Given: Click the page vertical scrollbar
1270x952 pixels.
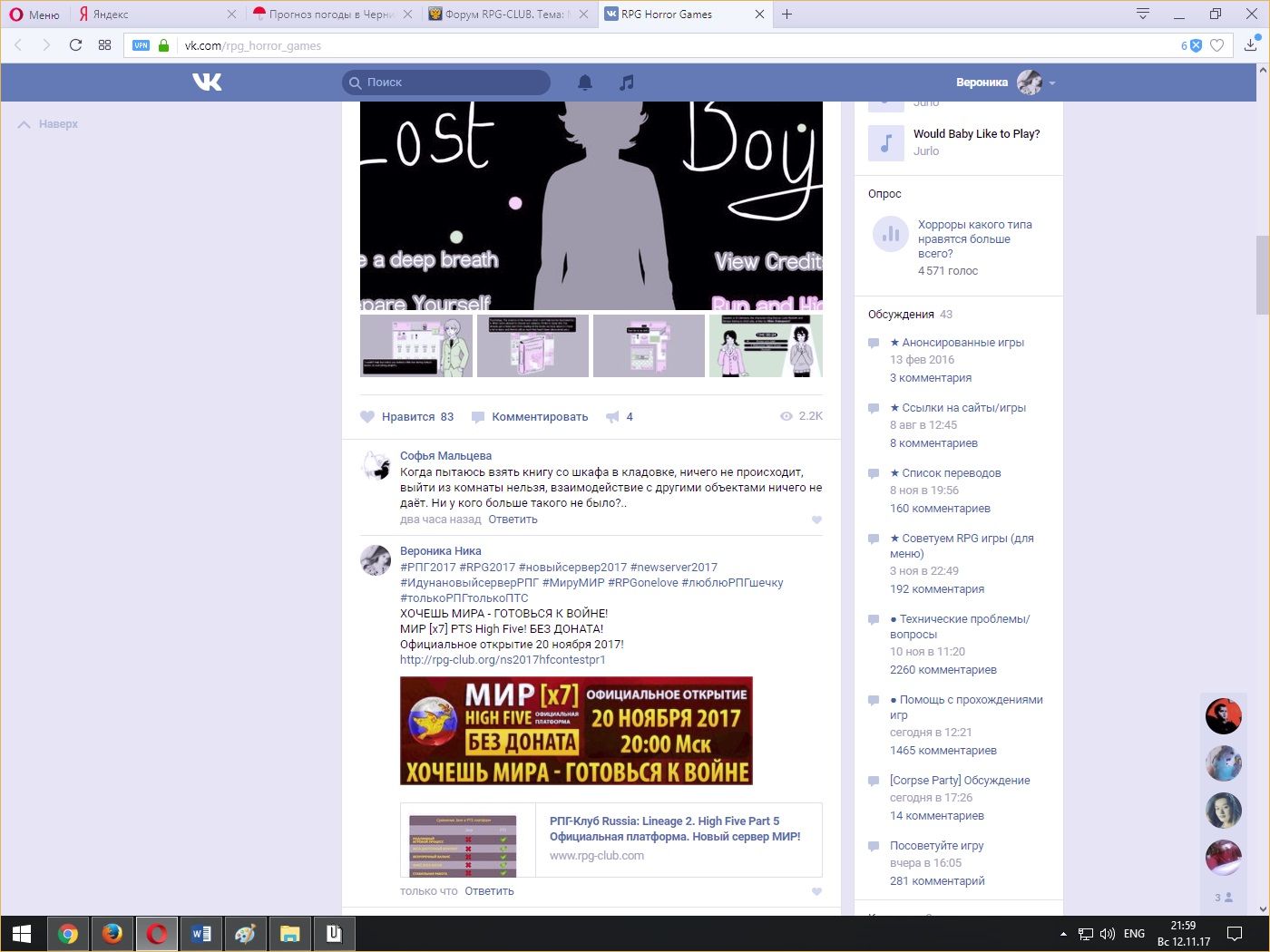Looking at the screenshot, I should click(1263, 275).
